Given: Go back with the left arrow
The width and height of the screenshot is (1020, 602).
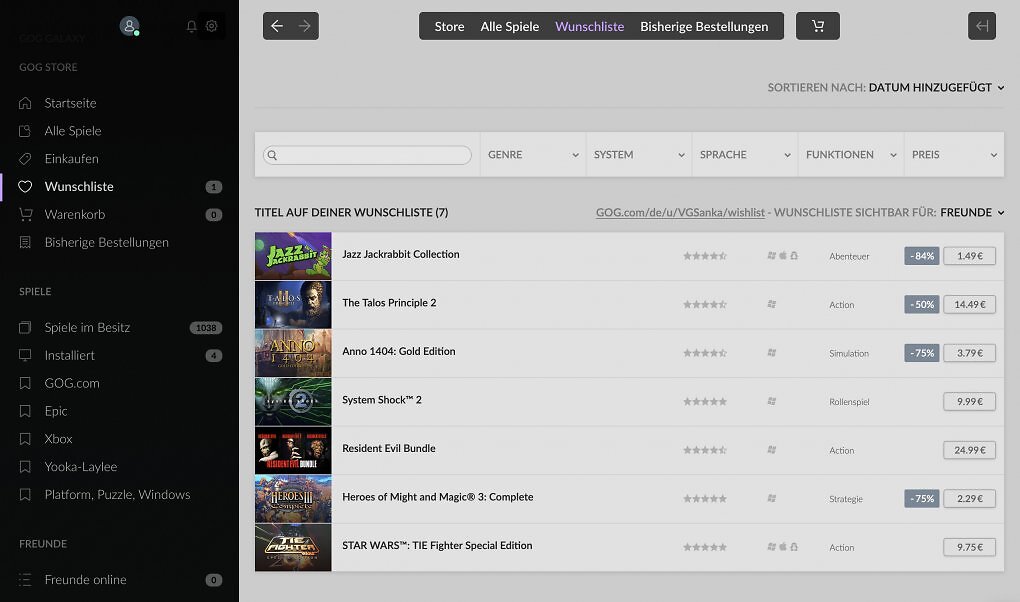Looking at the screenshot, I should tap(277, 26).
